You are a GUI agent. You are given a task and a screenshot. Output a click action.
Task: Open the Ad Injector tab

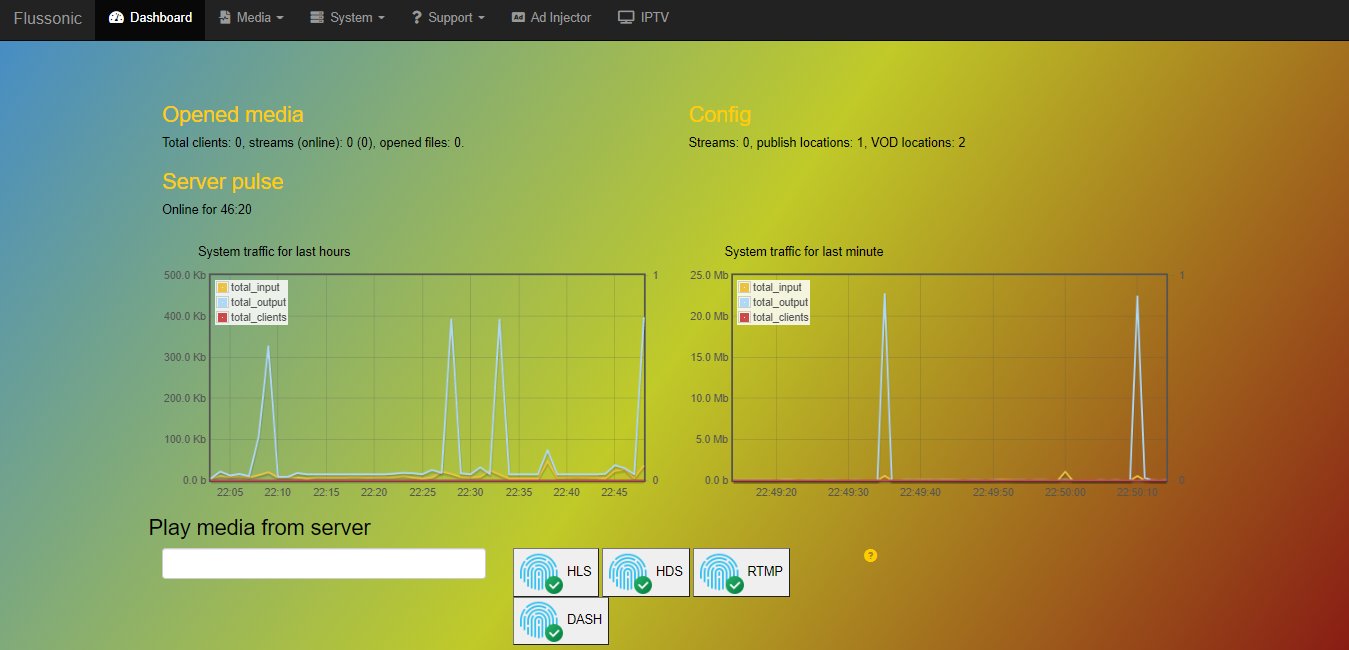pos(551,18)
